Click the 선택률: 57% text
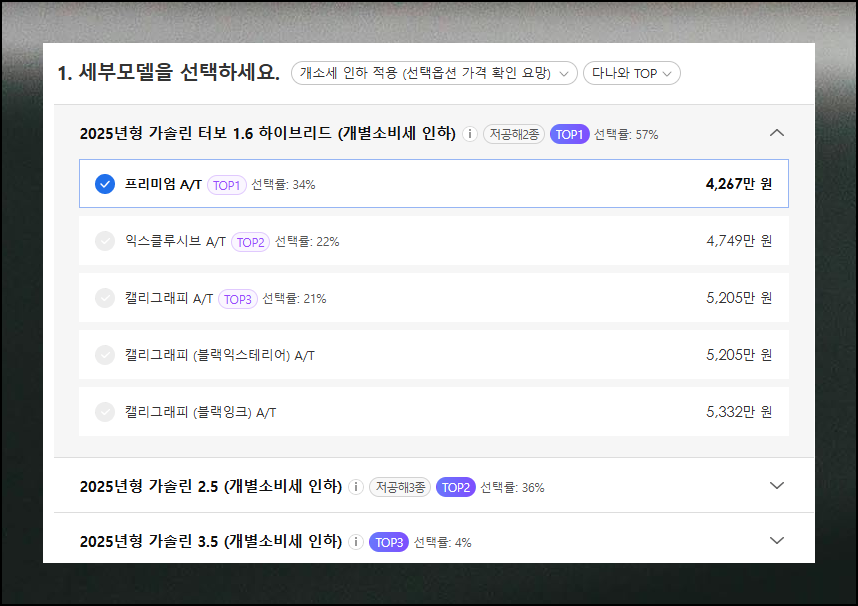 click(x=626, y=135)
